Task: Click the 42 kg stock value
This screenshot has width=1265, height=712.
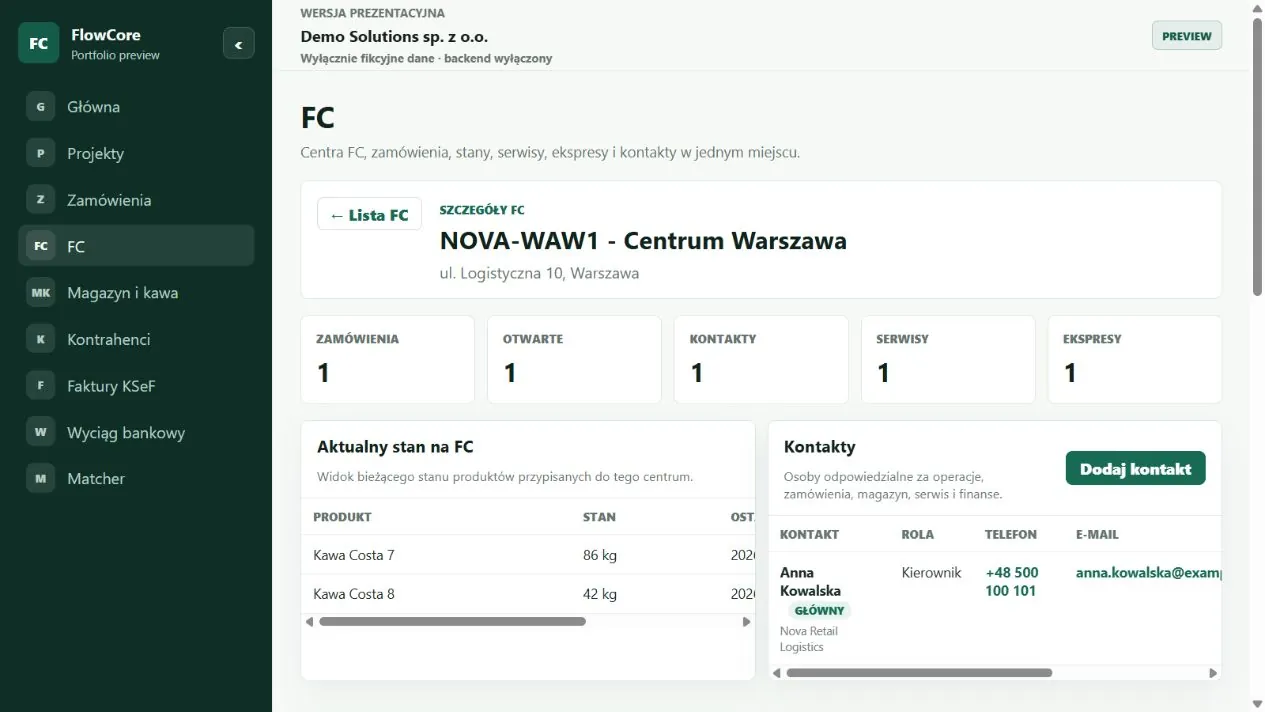Action: click(x=600, y=594)
